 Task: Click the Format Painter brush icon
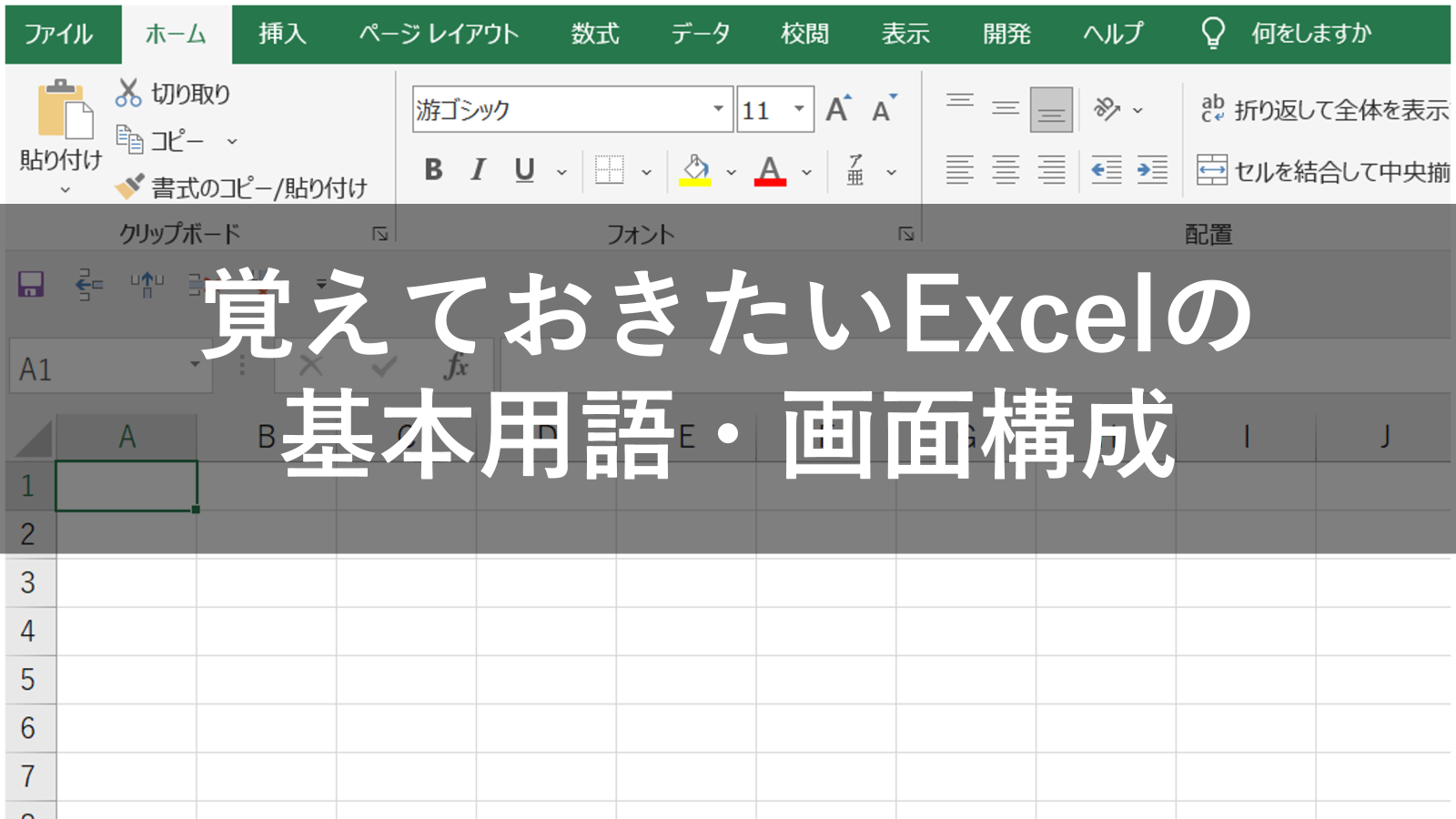[129, 187]
